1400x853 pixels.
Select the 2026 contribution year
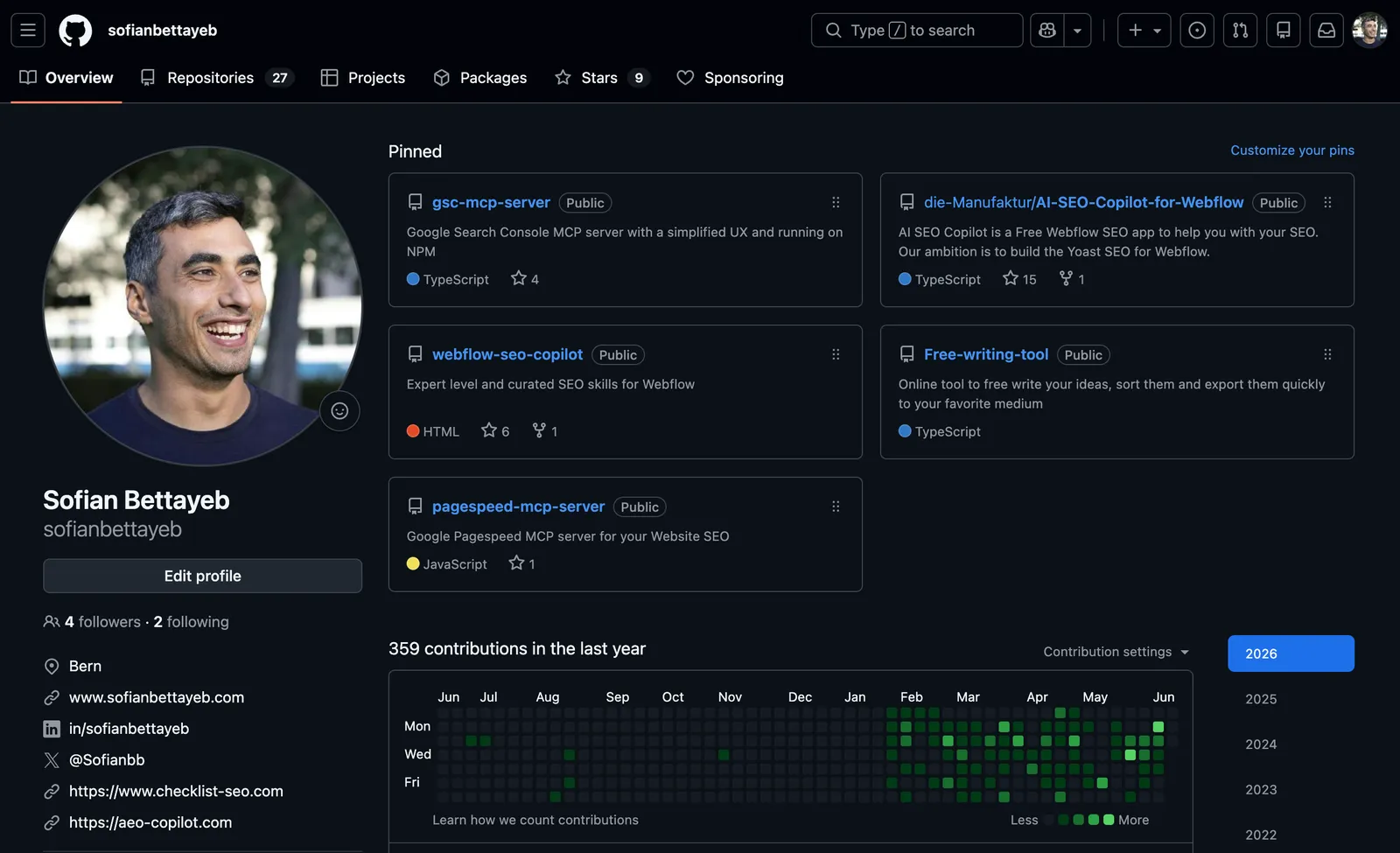tap(1291, 654)
